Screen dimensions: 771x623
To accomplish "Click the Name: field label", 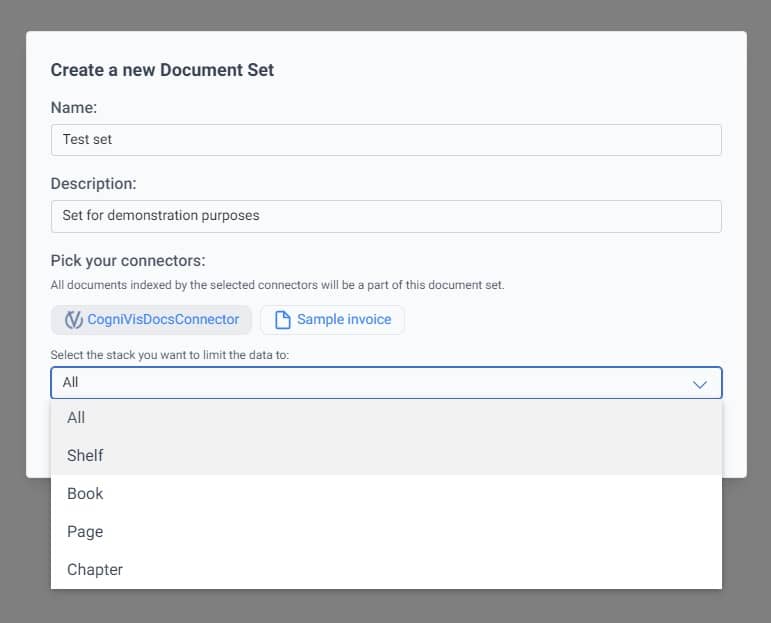I will click(x=74, y=108).
